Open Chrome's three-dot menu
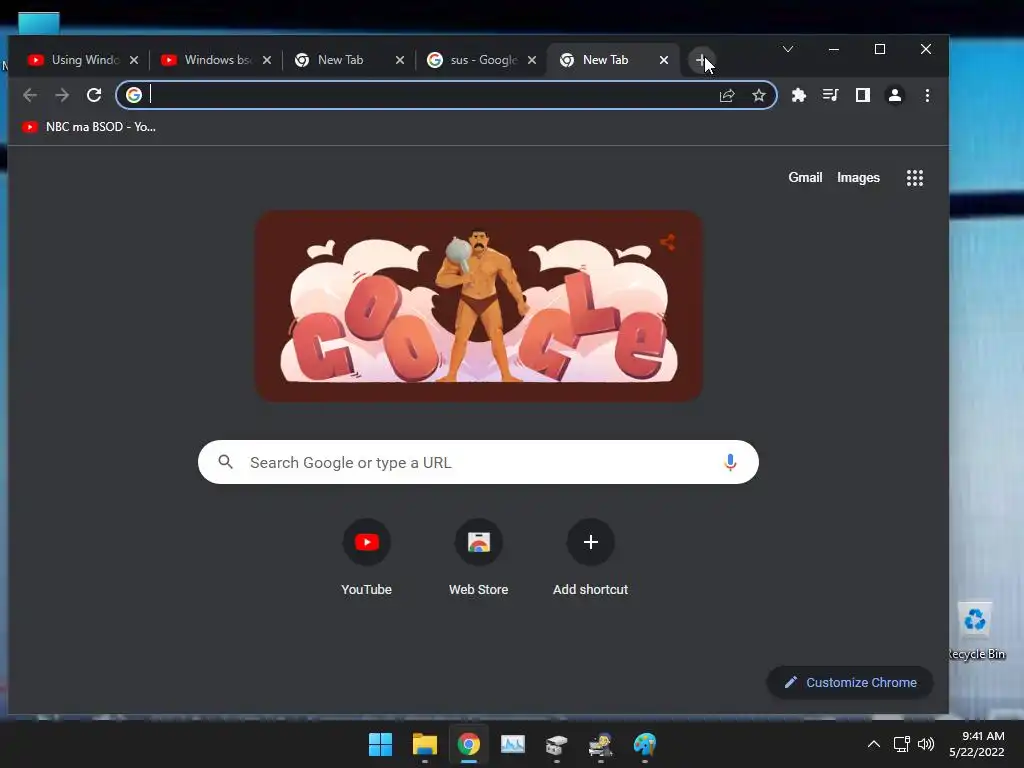The image size is (1024, 768). click(927, 95)
